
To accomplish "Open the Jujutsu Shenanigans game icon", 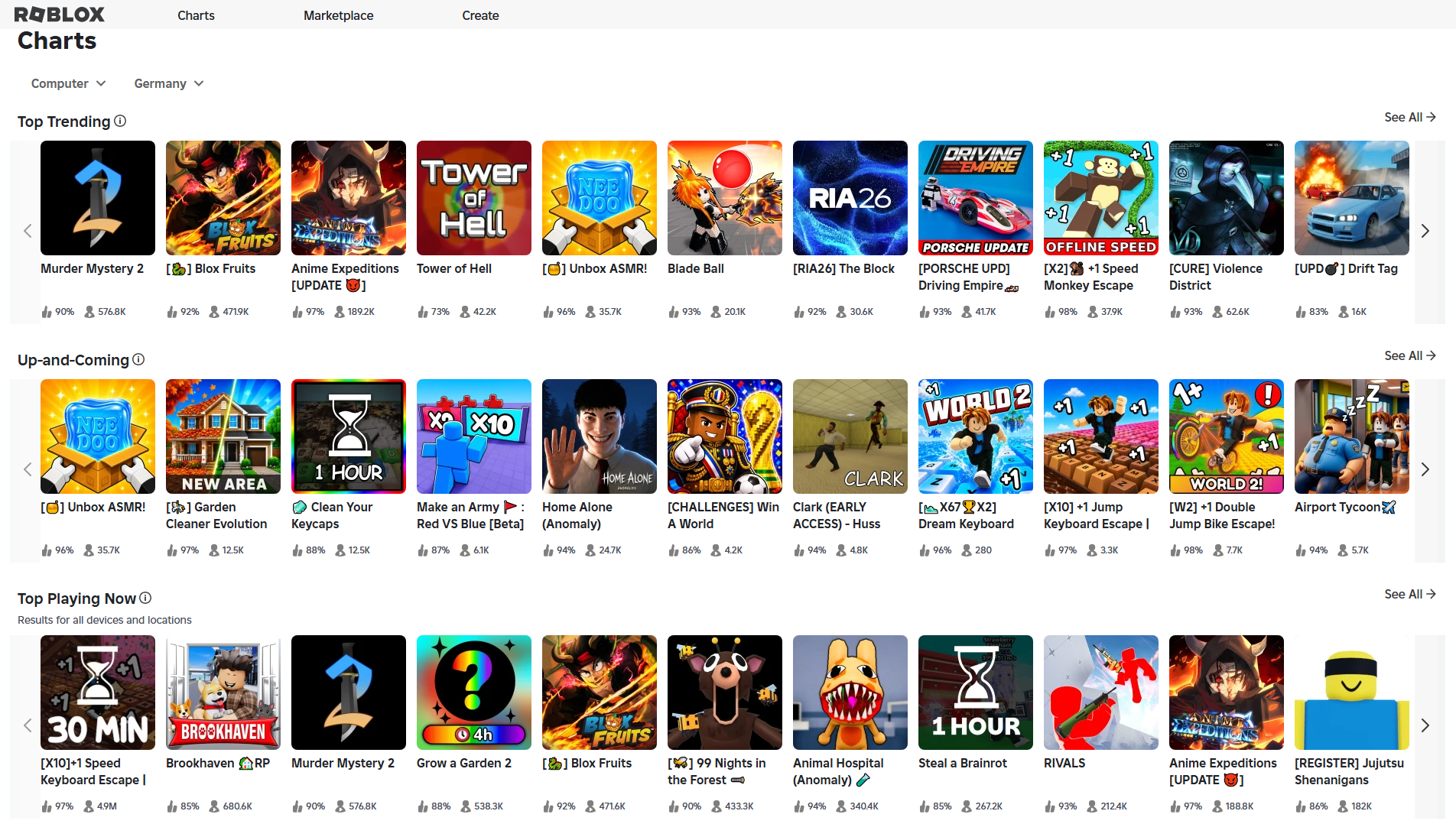I will pos(1352,693).
